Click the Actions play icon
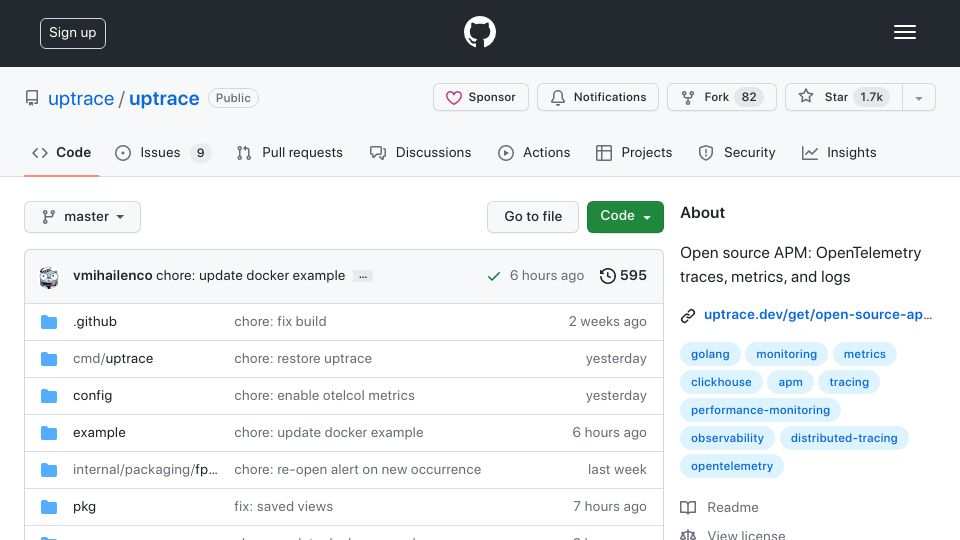960x540 pixels. pyautogui.click(x=505, y=152)
